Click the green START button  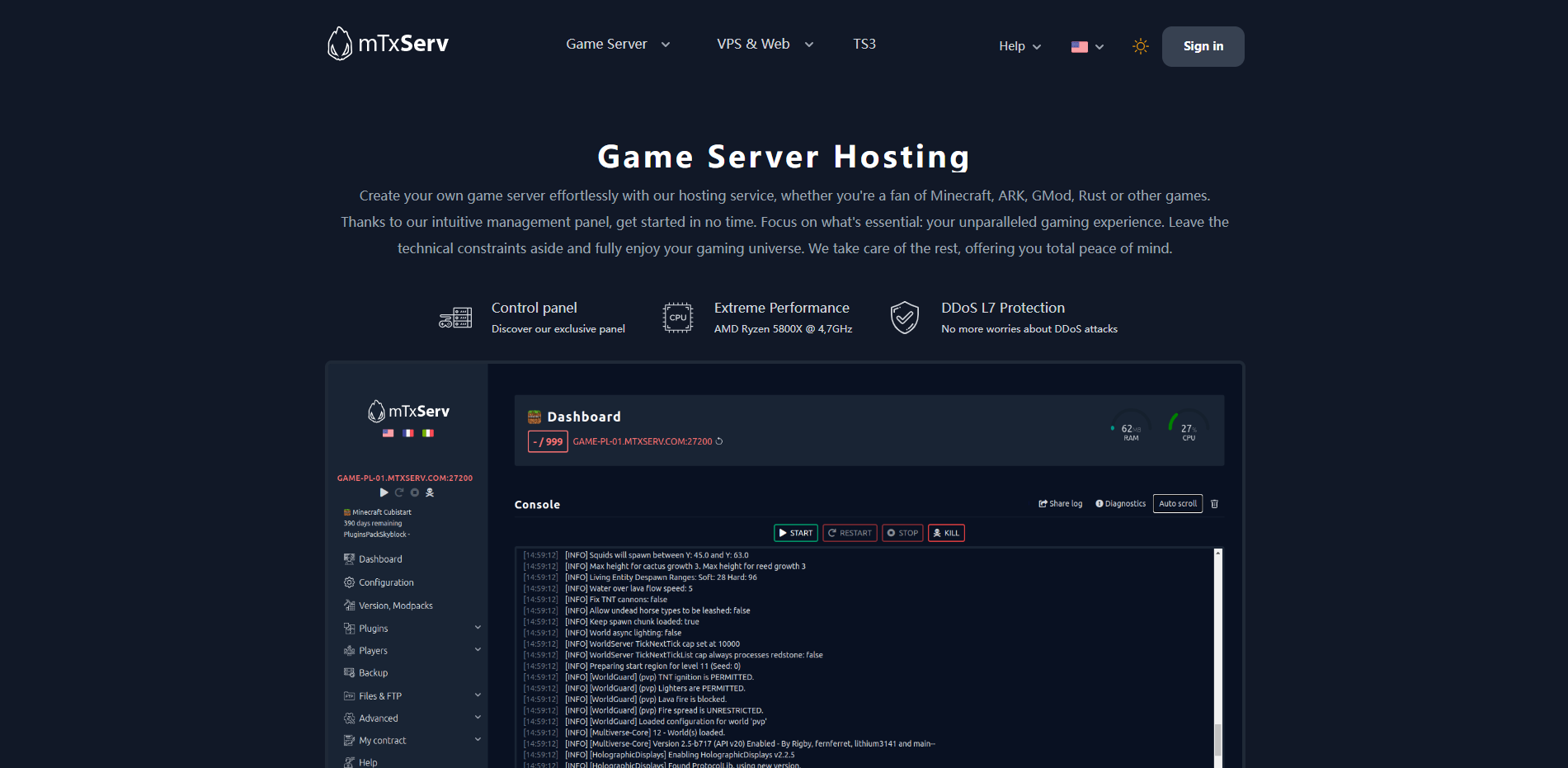click(x=796, y=533)
